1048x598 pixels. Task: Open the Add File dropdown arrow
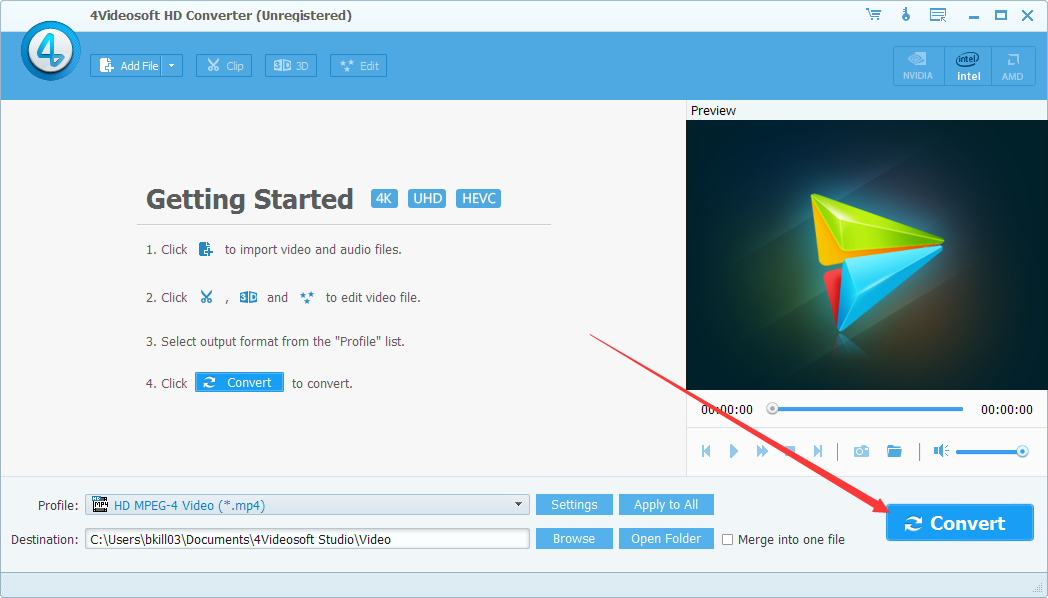click(172, 65)
